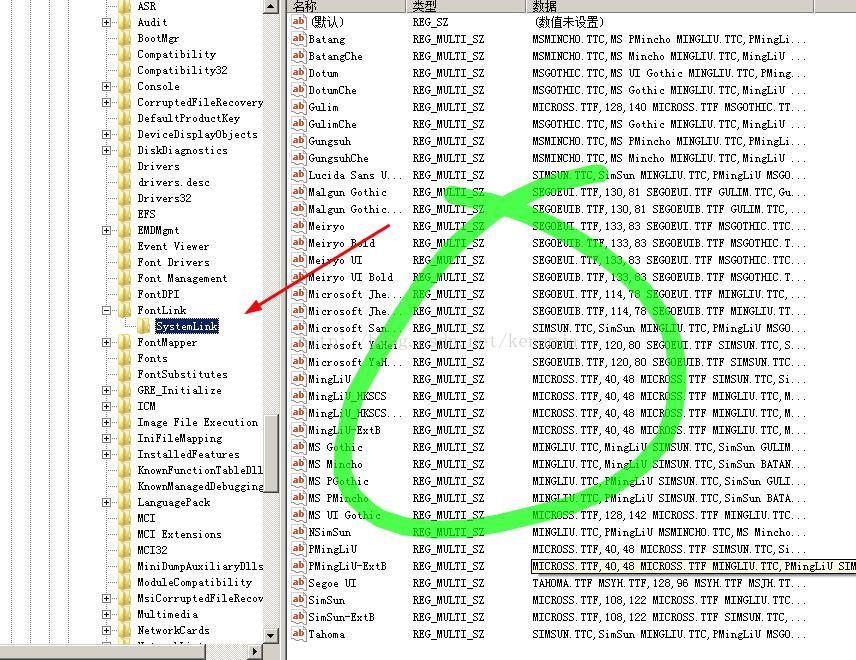Select the drivers.desc key

click(x=174, y=182)
